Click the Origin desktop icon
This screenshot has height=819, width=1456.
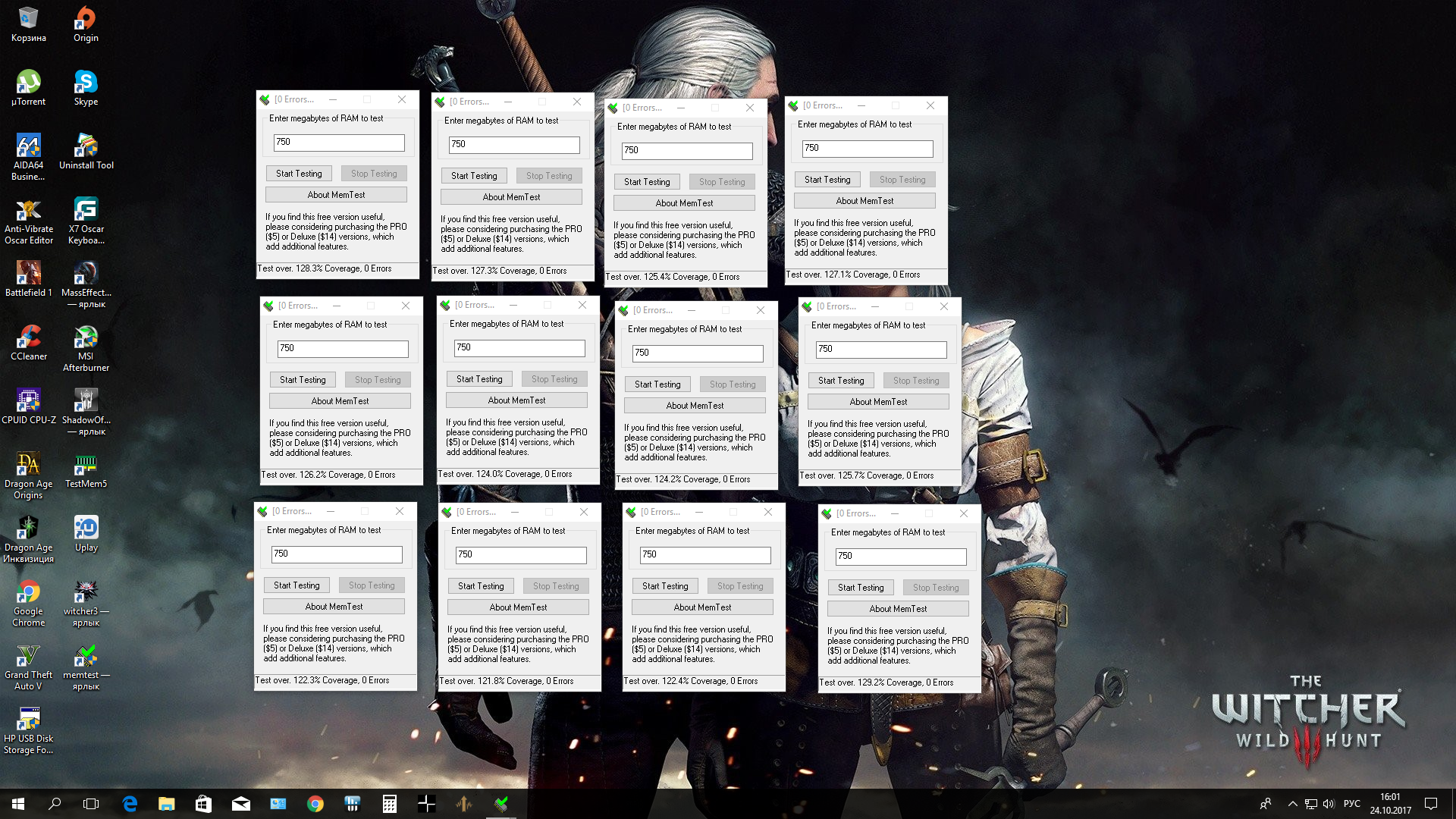pyautogui.click(x=86, y=20)
